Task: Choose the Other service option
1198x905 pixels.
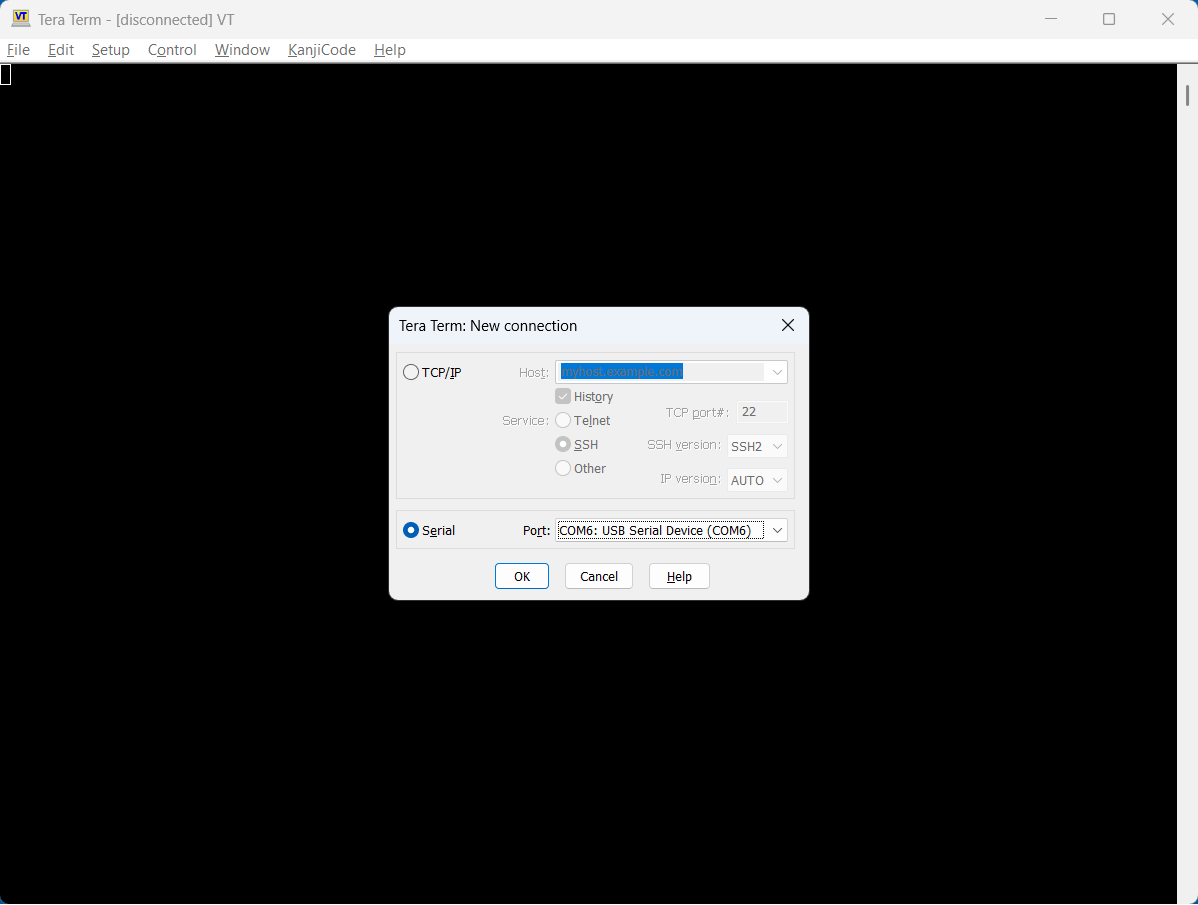Action: [x=563, y=468]
